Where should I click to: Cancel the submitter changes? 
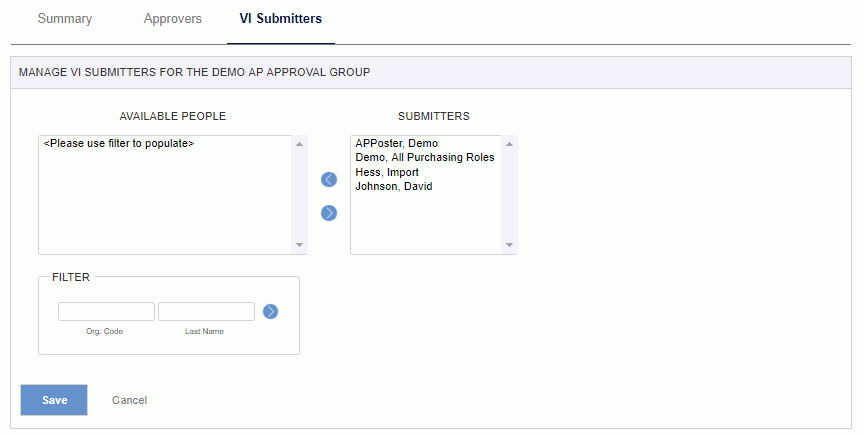[129, 400]
